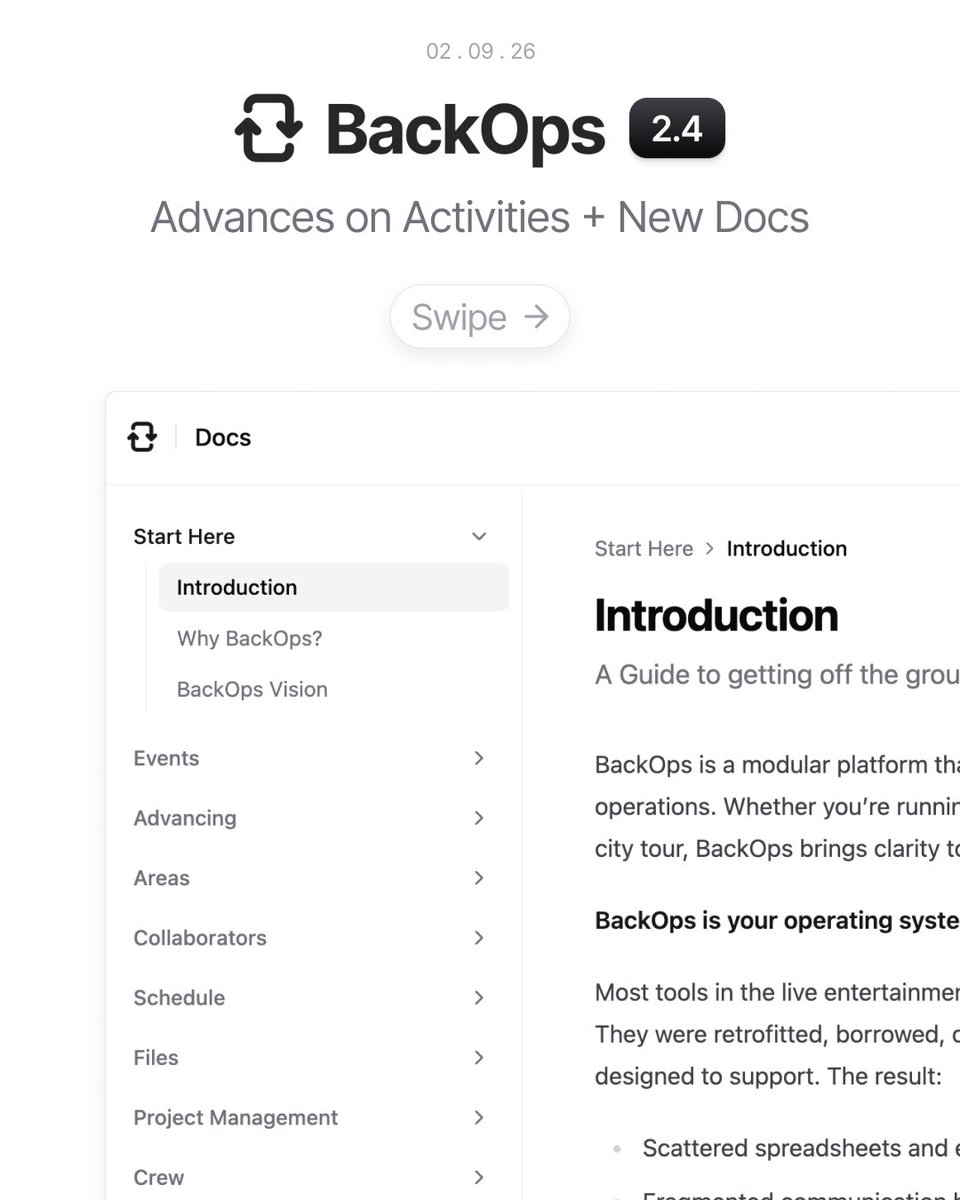This screenshot has height=1200, width=960.
Task: Click Introduction in the breadcrumb
Action: (787, 548)
